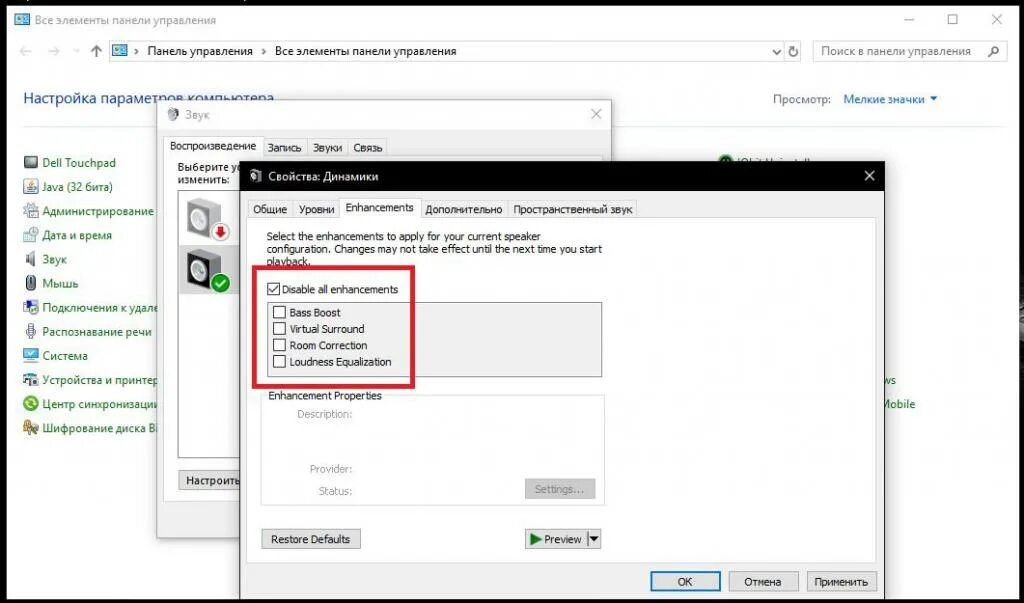The width and height of the screenshot is (1024, 603).
Task: Open the Preview button dropdown arrow
Action: point(594,539)
